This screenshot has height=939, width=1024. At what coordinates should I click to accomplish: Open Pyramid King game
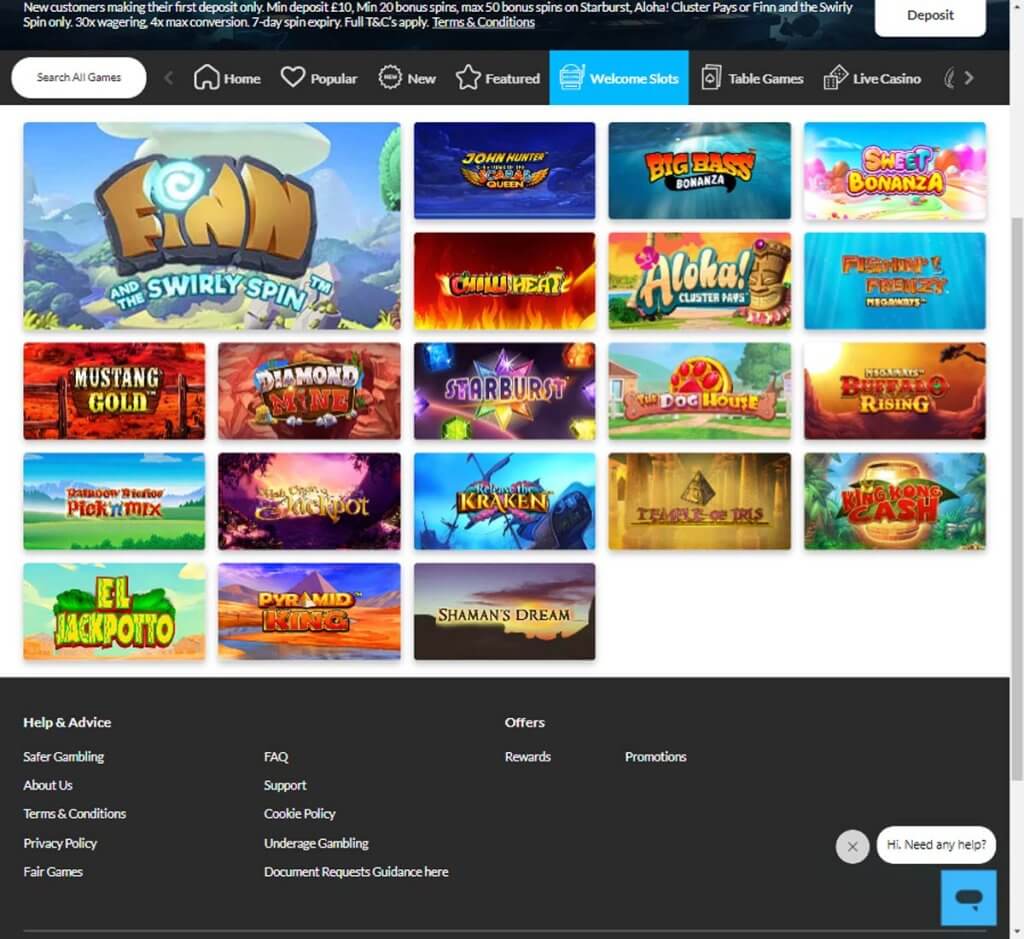pyautogui.click(x=309, y=612)
